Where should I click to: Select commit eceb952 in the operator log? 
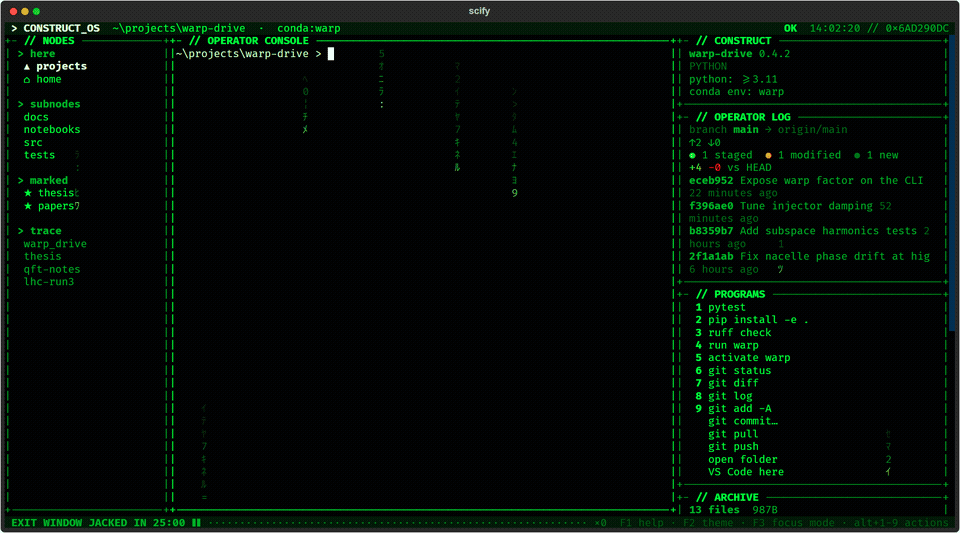click(x=711, y=181)
